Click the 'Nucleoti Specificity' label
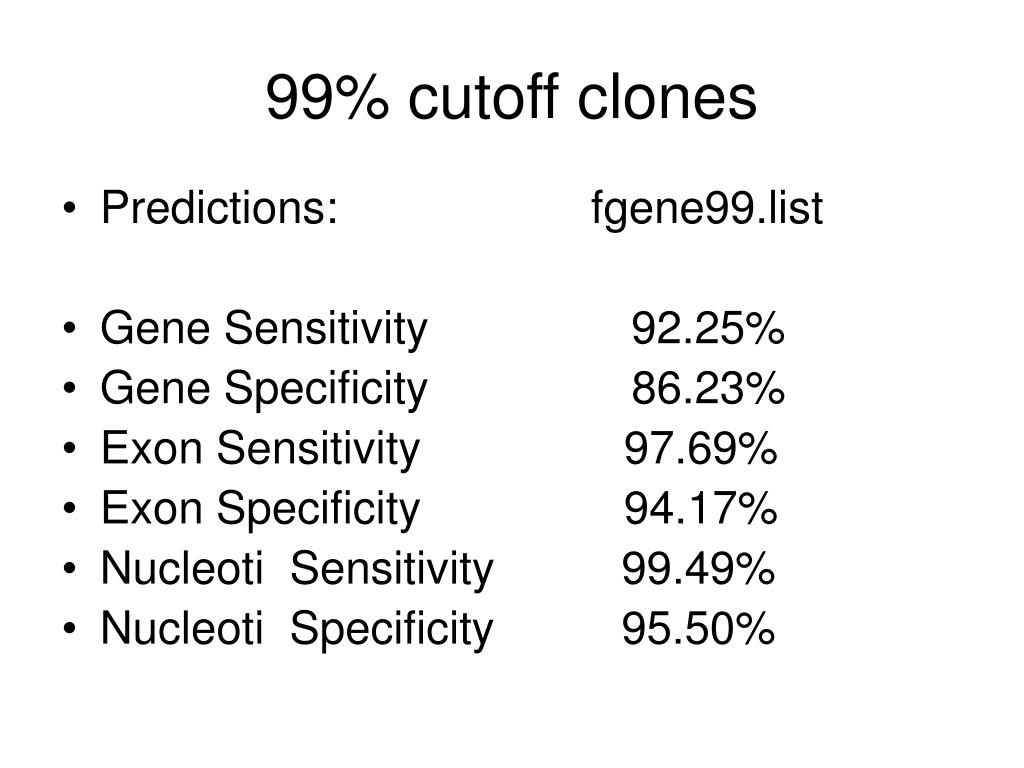This screenshot has height=768, width=1024. [297, 630]
